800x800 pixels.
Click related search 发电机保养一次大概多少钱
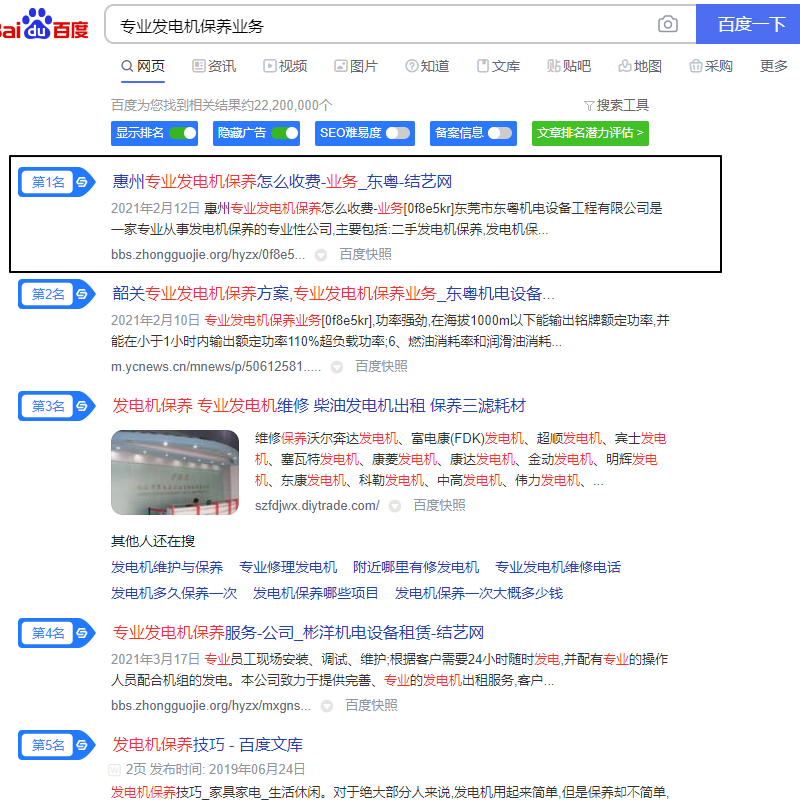click(479, 593)
